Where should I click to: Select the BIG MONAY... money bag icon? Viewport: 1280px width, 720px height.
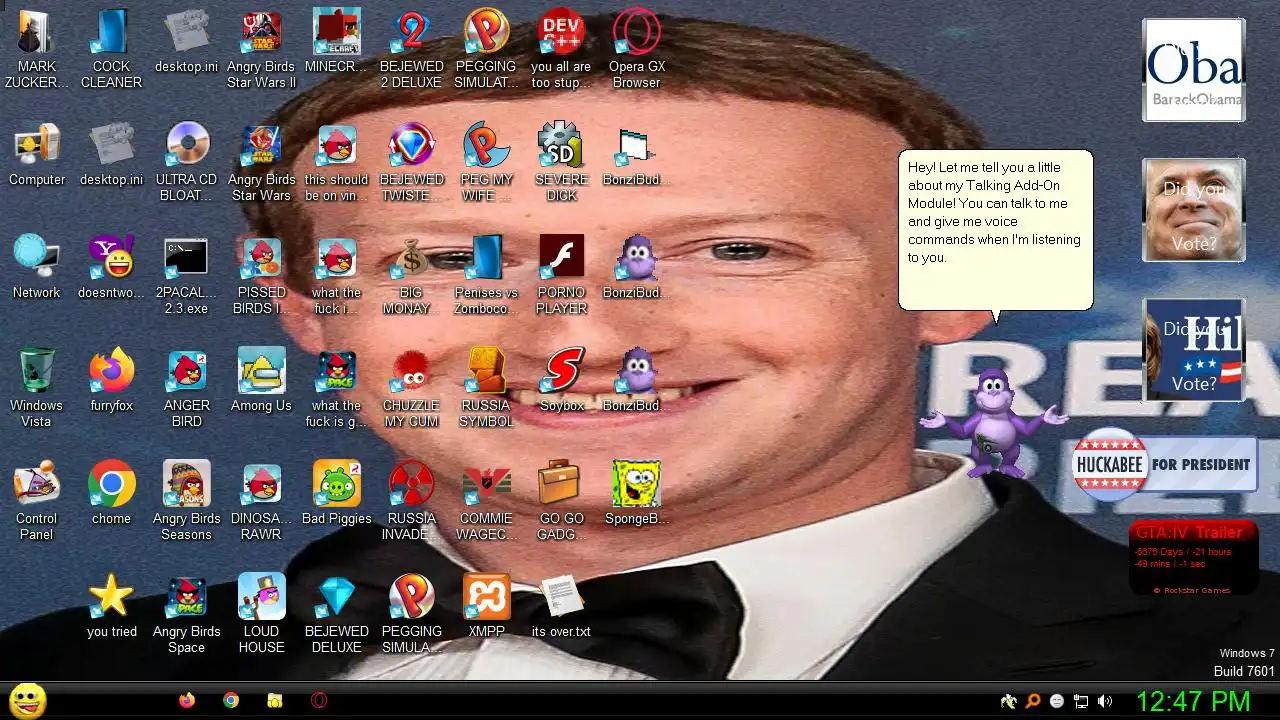point(411,276)
